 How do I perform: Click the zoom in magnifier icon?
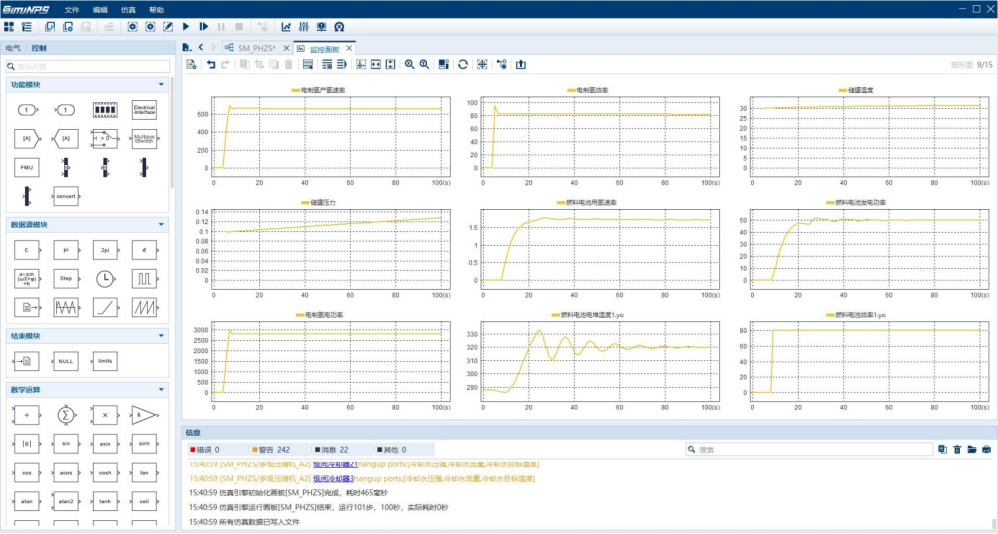coord(409,65)
